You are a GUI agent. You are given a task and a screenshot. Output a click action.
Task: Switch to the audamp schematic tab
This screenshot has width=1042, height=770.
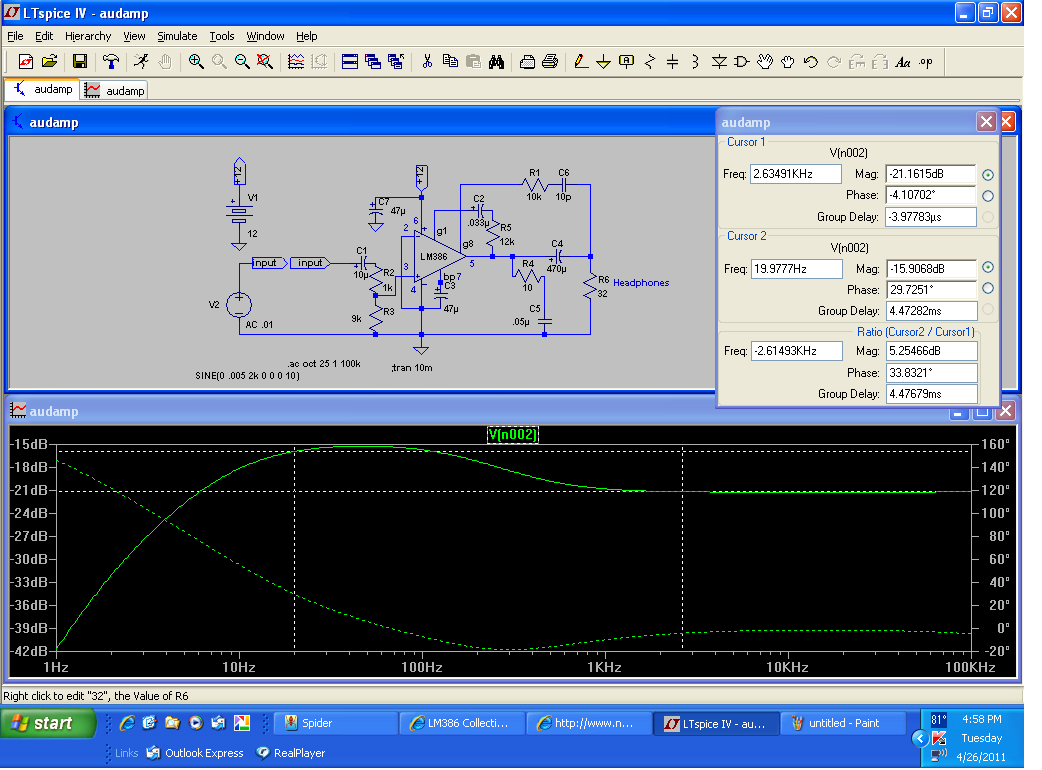point(43,89)
